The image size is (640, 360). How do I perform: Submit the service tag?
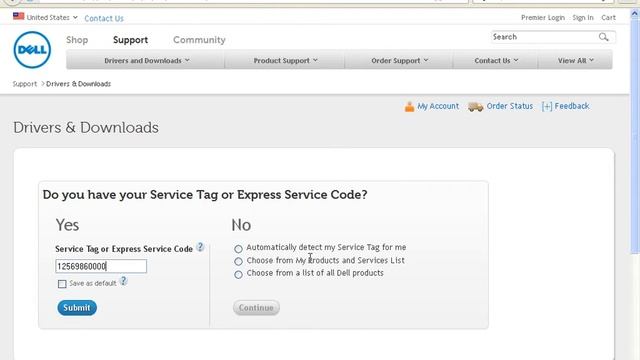[x=77, y=308]
